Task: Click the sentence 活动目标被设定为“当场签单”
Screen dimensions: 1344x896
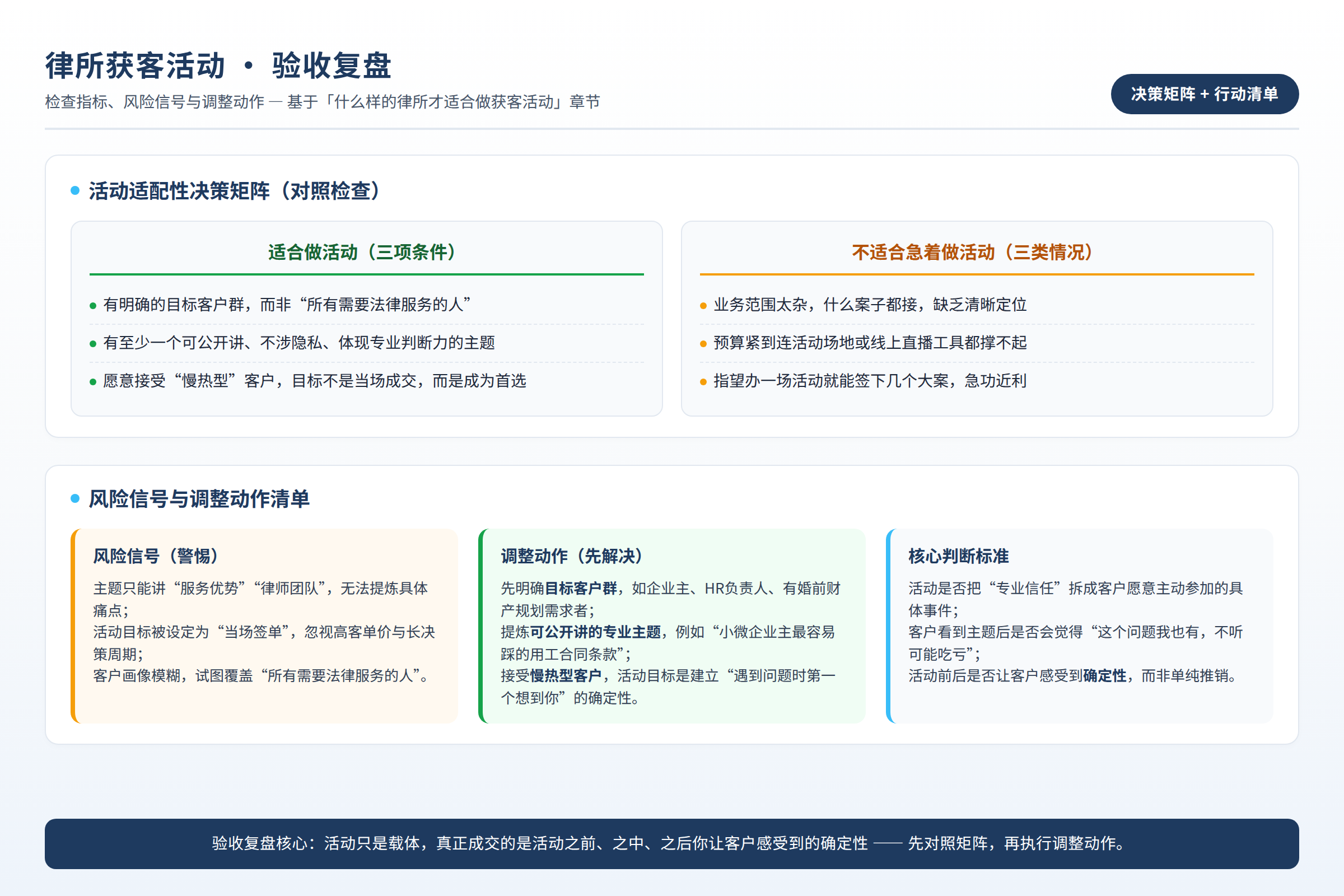Action: [264, 643]
